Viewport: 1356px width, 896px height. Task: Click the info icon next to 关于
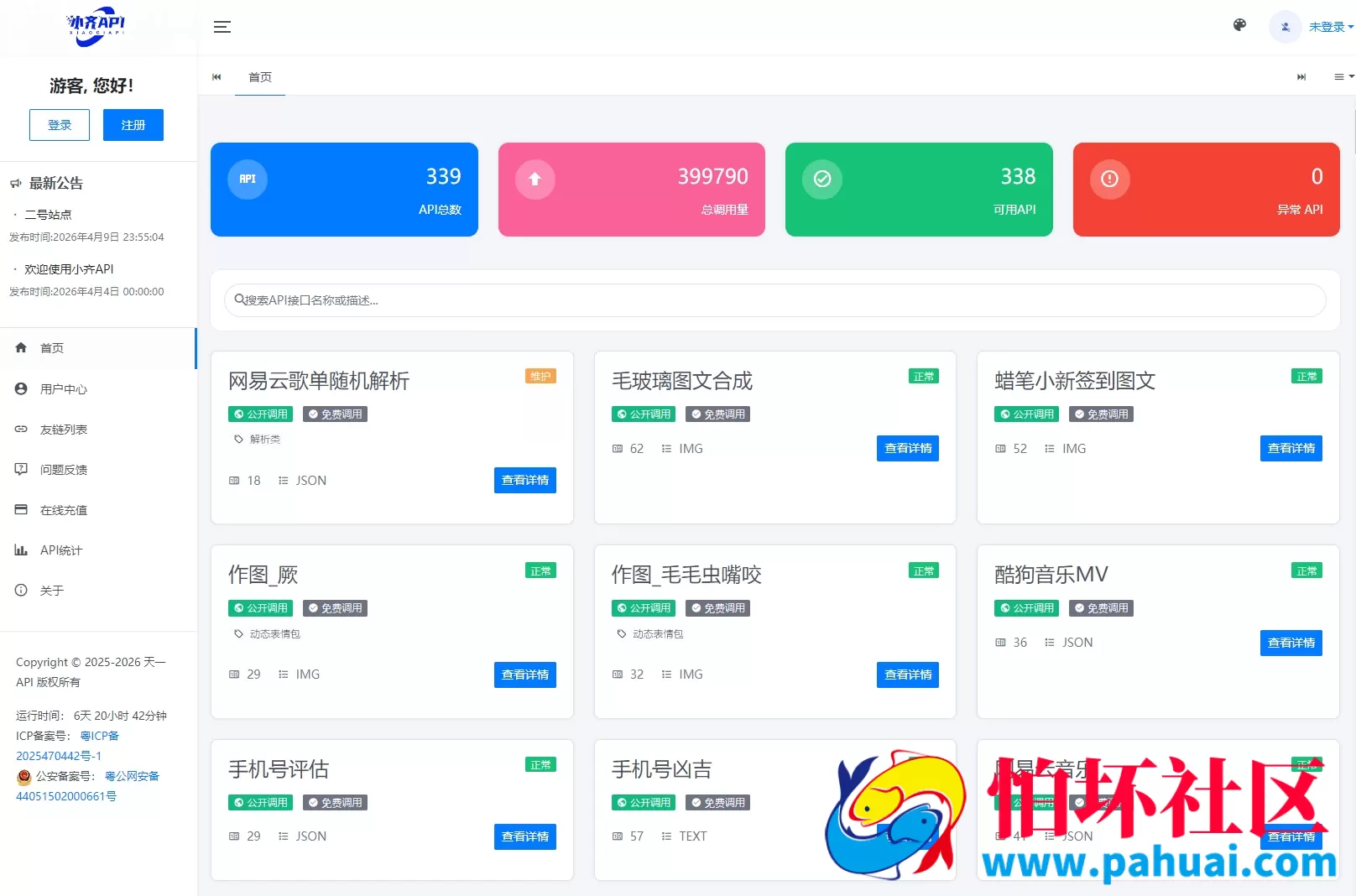(21, 590)
